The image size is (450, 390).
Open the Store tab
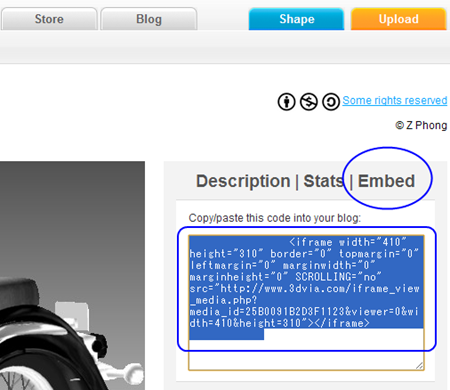pyautogui.click(x=49, y=19)
